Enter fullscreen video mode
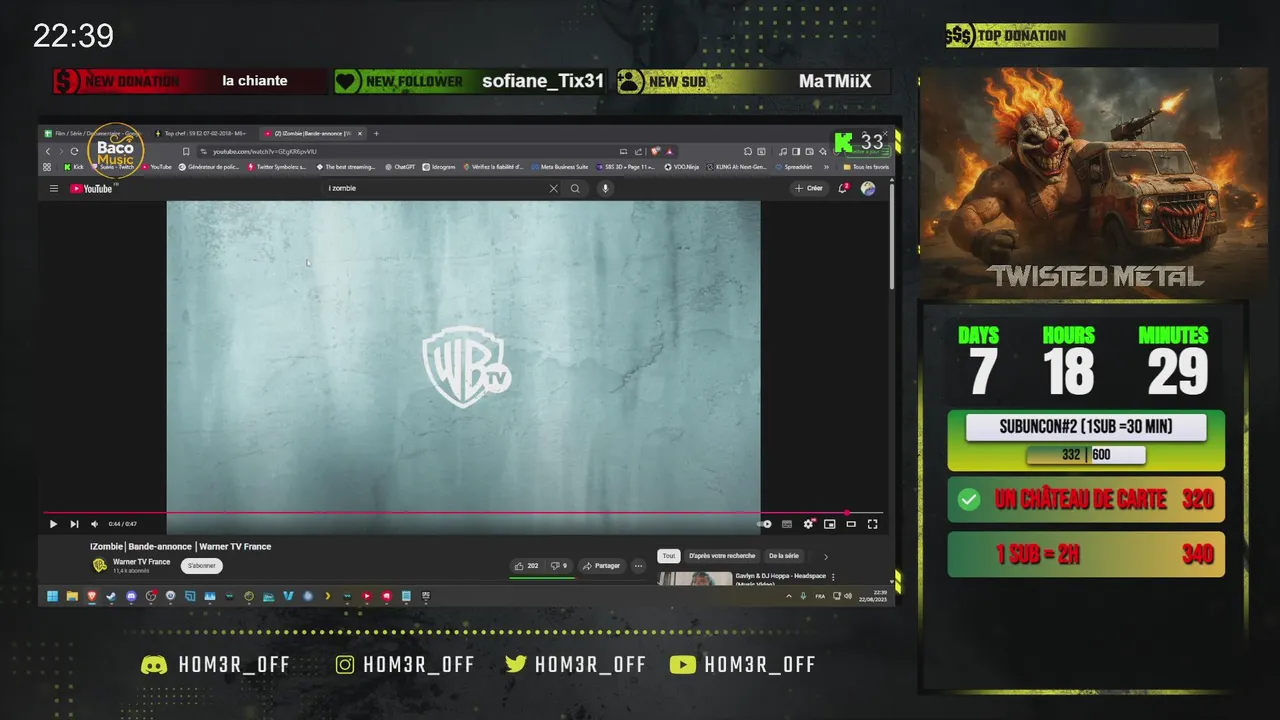The width and height of the screenshot is (1280, 720). [873, 524]
